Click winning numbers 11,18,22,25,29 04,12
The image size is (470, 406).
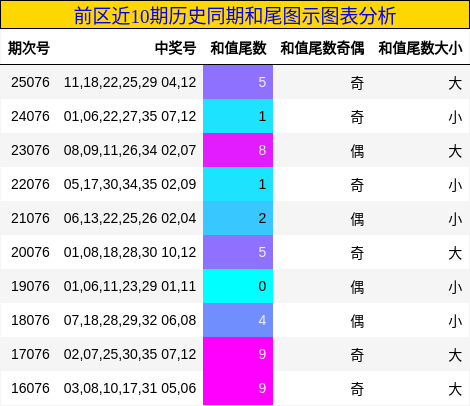tap(130, 82)
